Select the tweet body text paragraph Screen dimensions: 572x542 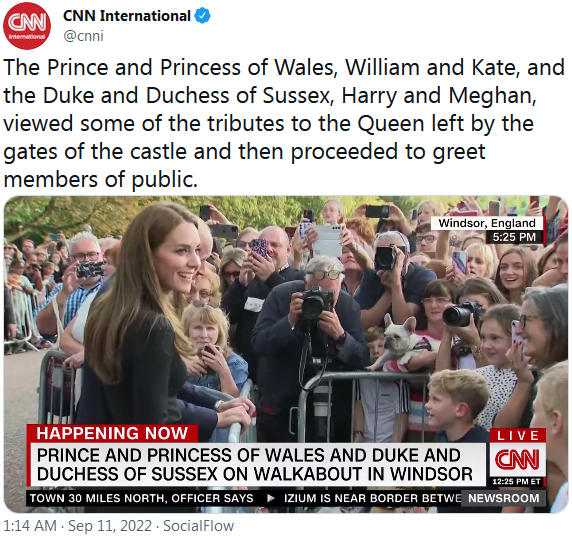284,123
